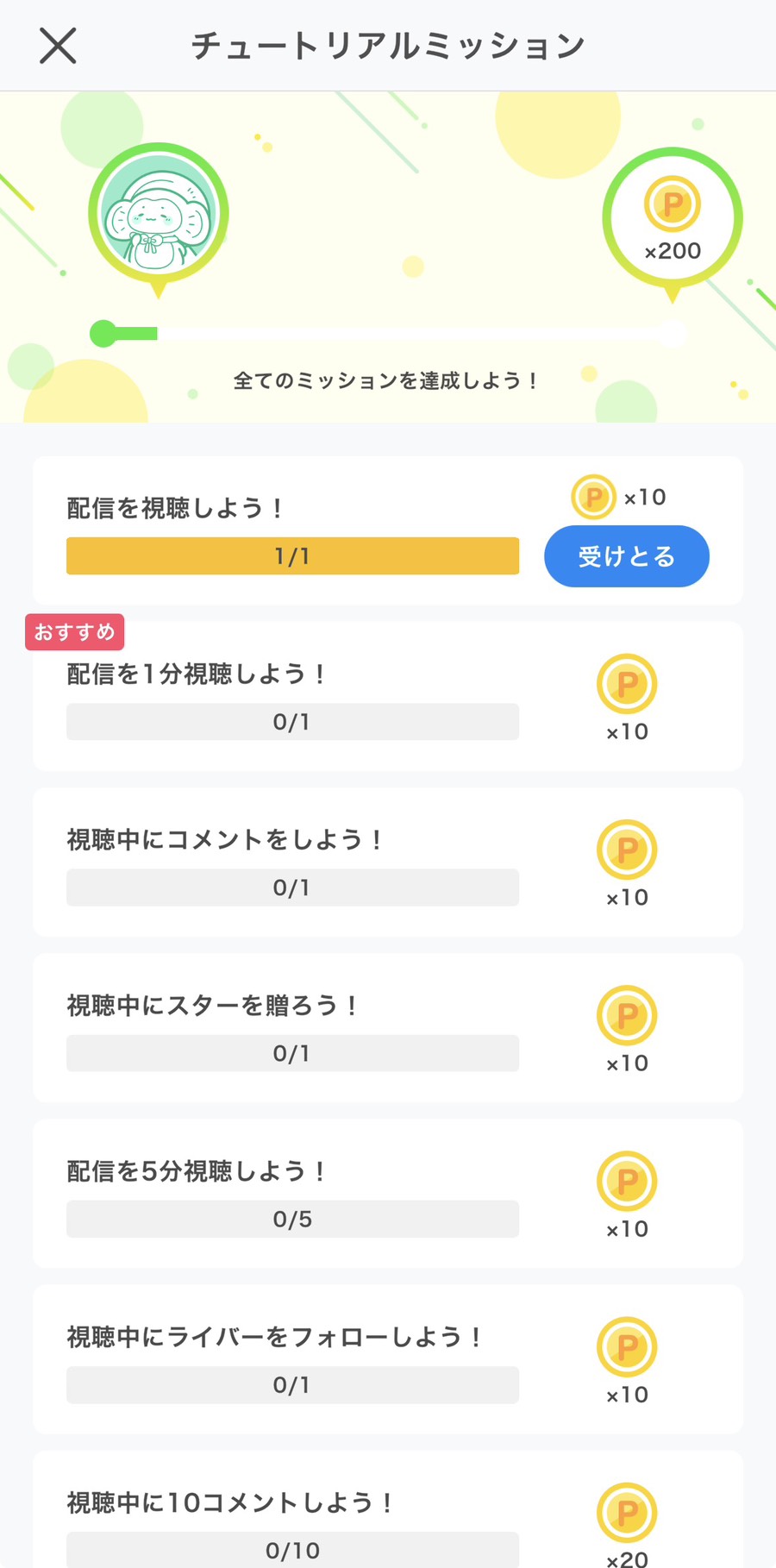The height and width of the screenshot is (1568, 776).
Task: Click the overall mission progress bar
Action: pyautogui.click(x=388, y=334)
